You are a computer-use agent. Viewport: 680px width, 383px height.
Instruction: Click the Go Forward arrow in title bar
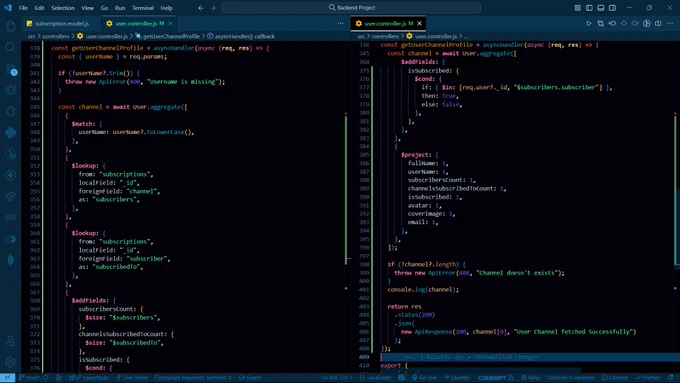pos(212,8)
